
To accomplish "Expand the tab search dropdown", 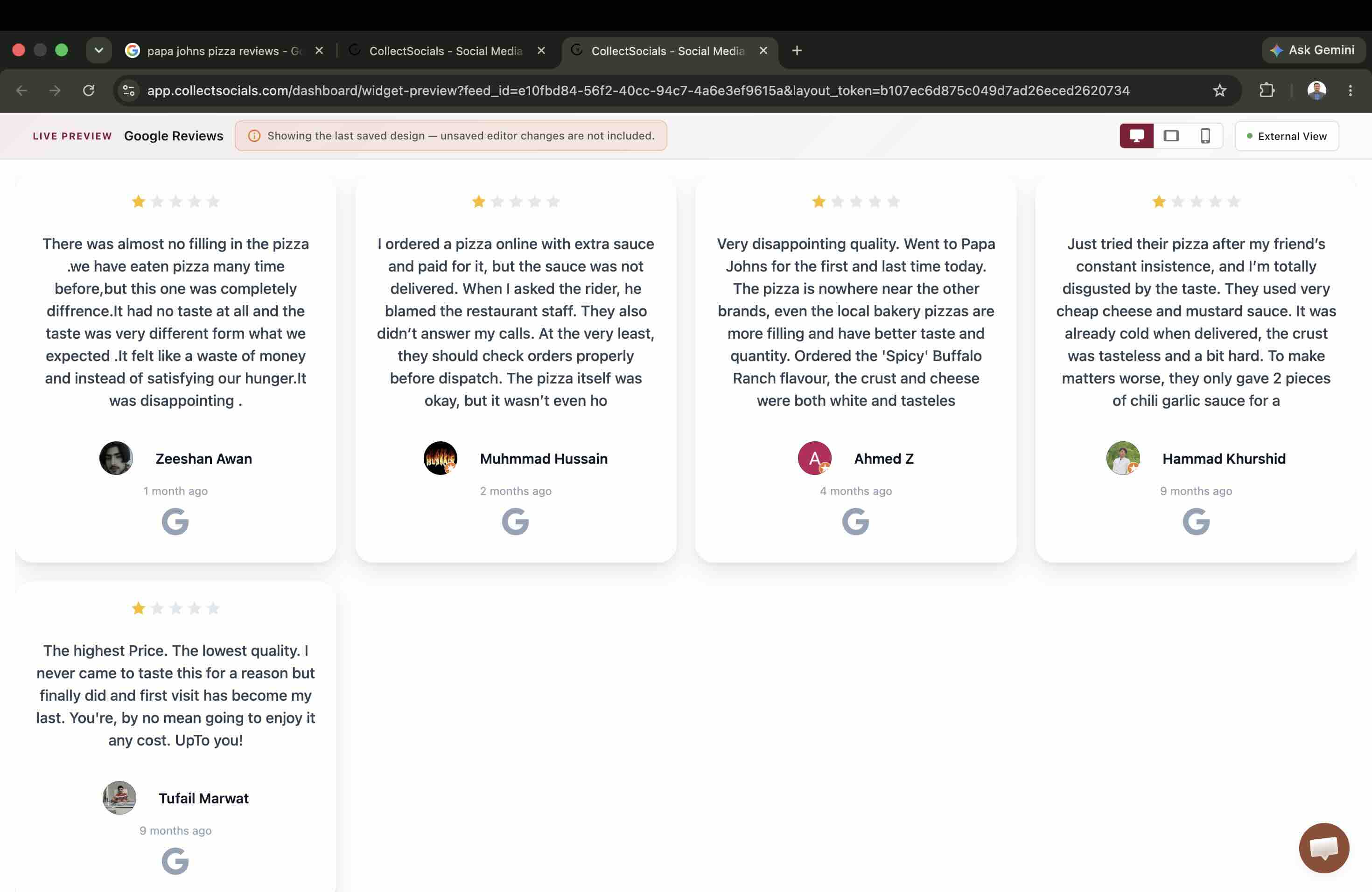I will (x=98, y=51).
